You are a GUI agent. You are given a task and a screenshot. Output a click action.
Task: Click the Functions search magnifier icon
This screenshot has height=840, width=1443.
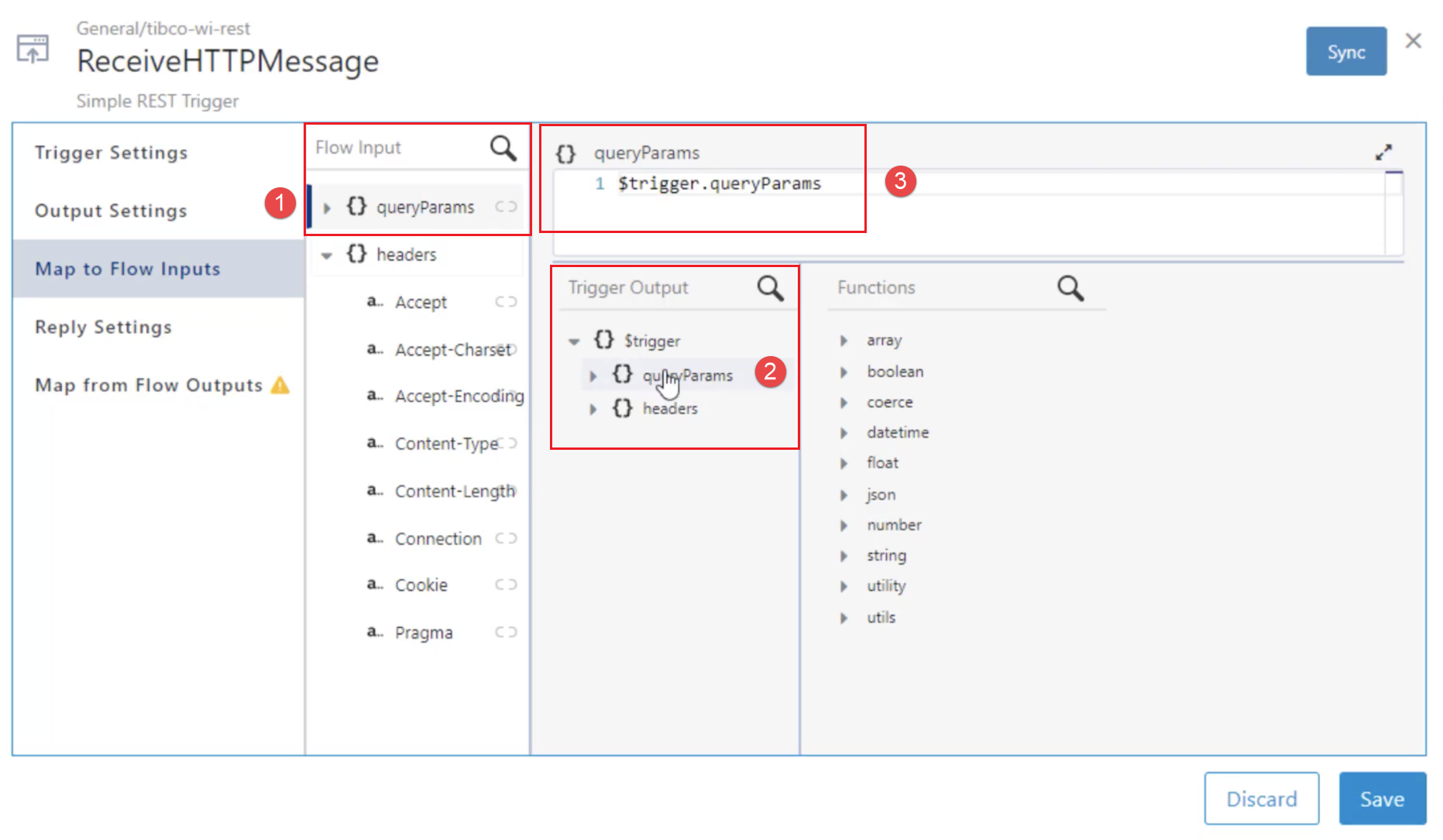[x=1070, y=288]
